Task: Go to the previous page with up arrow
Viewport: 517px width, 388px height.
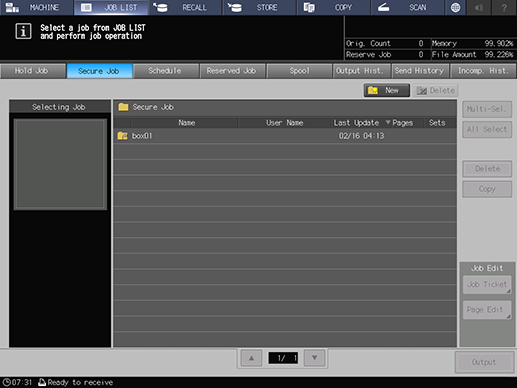Action: [x=251, y=358]
